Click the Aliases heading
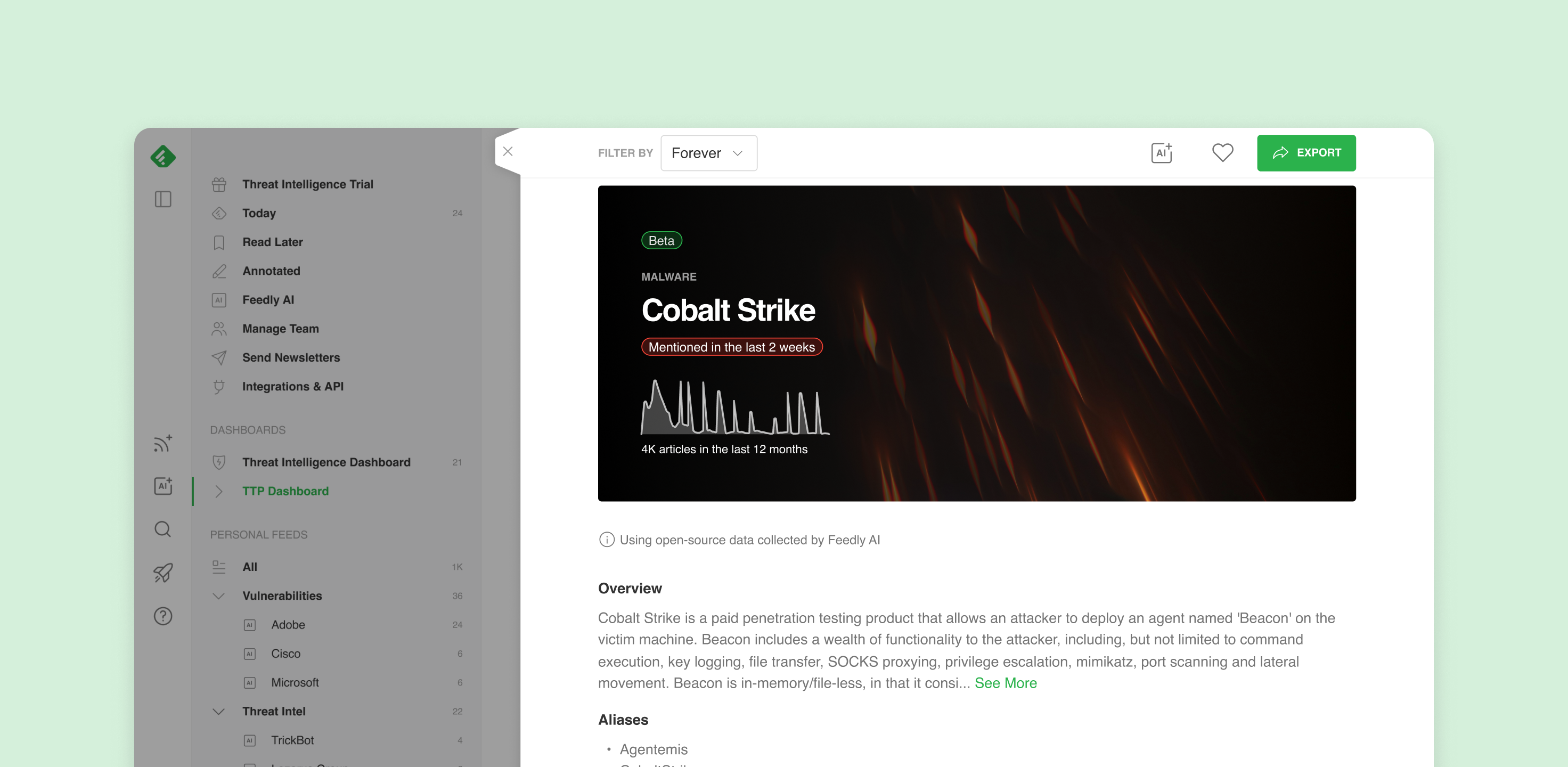 click(x=623, y=720)
